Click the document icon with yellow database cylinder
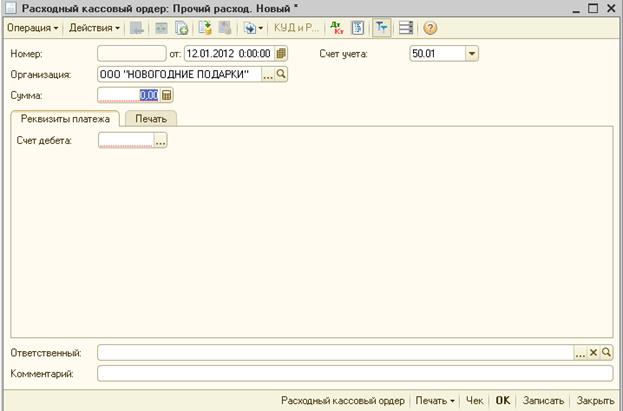The height and width of the screenshot is (411, 623). [x=205, y=28]
